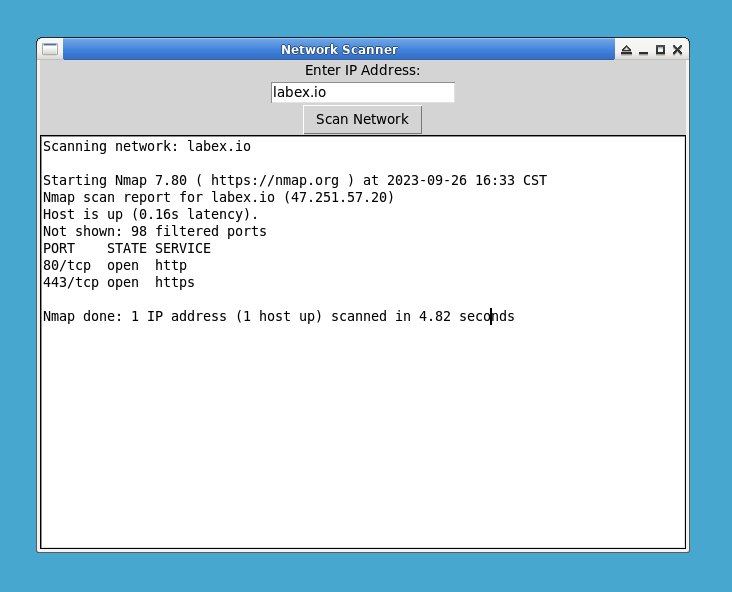The image size is (732, 592).
Task: Focus the IP address input field
Action: click(363, 92)
